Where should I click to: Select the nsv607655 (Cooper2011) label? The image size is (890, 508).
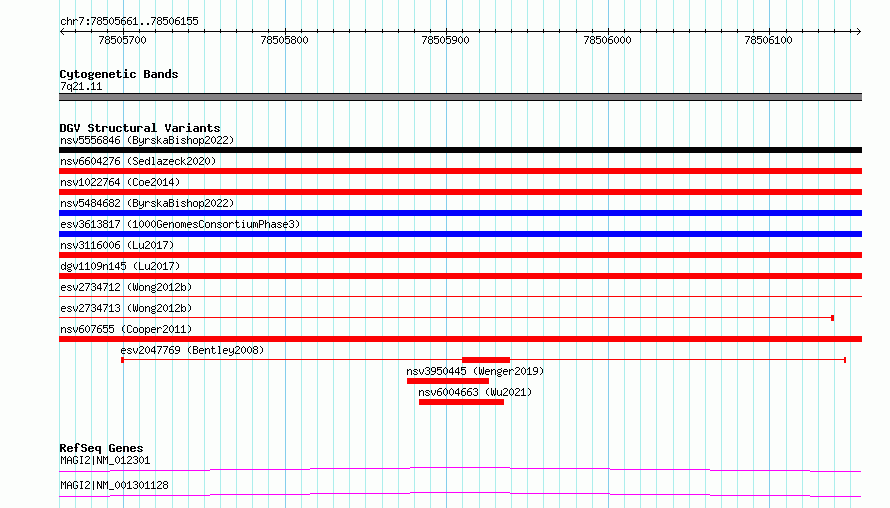click(126, 329)
